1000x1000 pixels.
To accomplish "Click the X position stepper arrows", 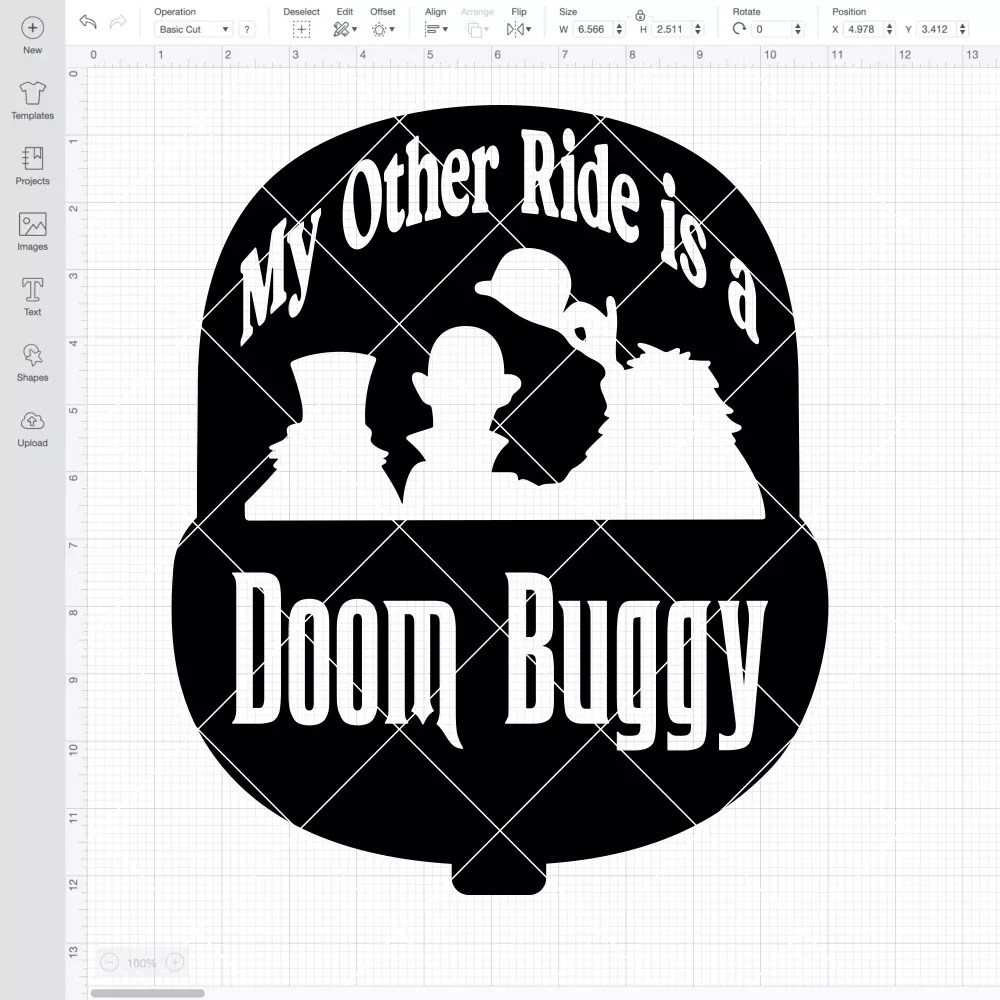I will 889,29.
